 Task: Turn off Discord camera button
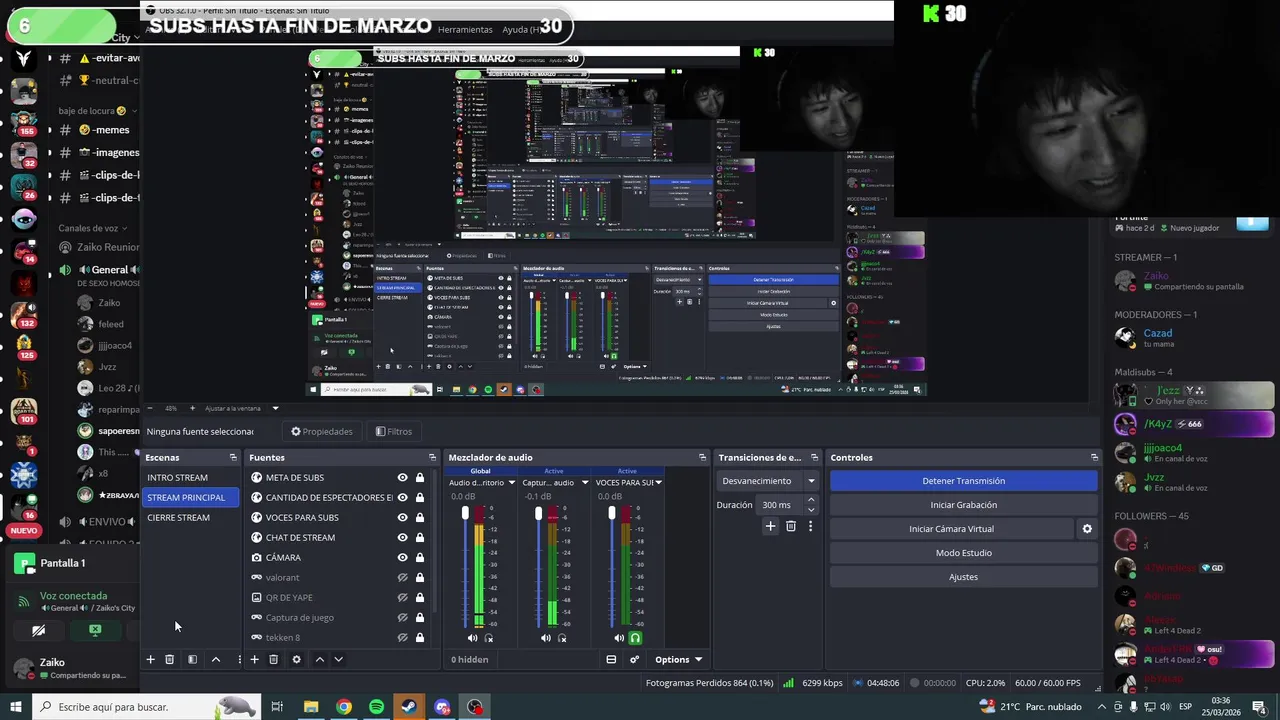point(38,631)
